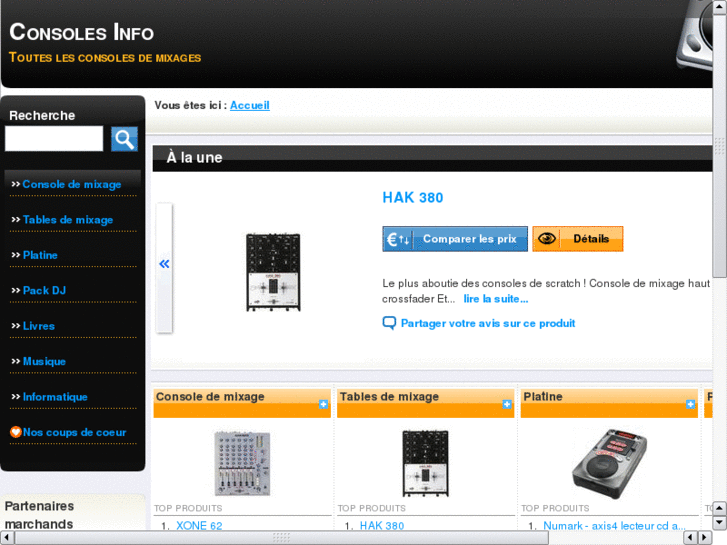The height and width of the screenshot is (545, 727).
Task: Open the Console de mixage sidebar menu
Action: pos(72,184)
